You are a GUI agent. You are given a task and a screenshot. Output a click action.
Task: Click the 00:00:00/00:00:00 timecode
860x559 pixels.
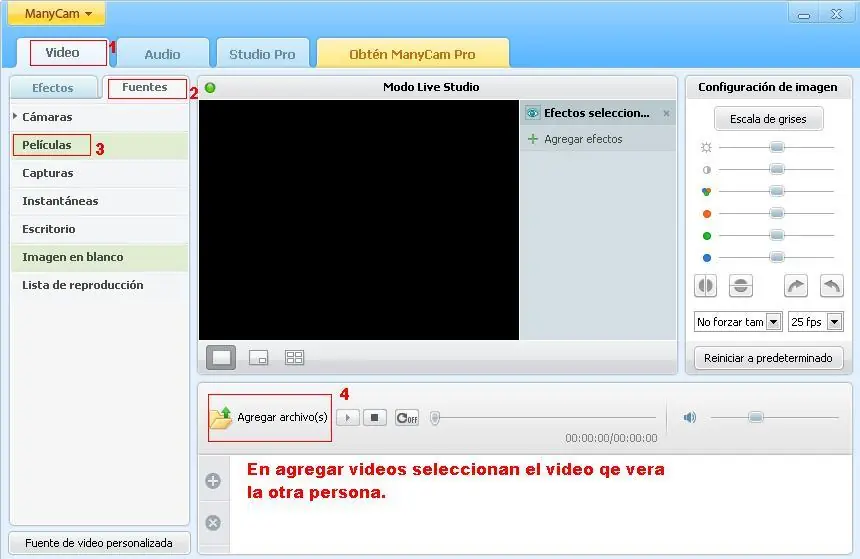pos(612,438)
